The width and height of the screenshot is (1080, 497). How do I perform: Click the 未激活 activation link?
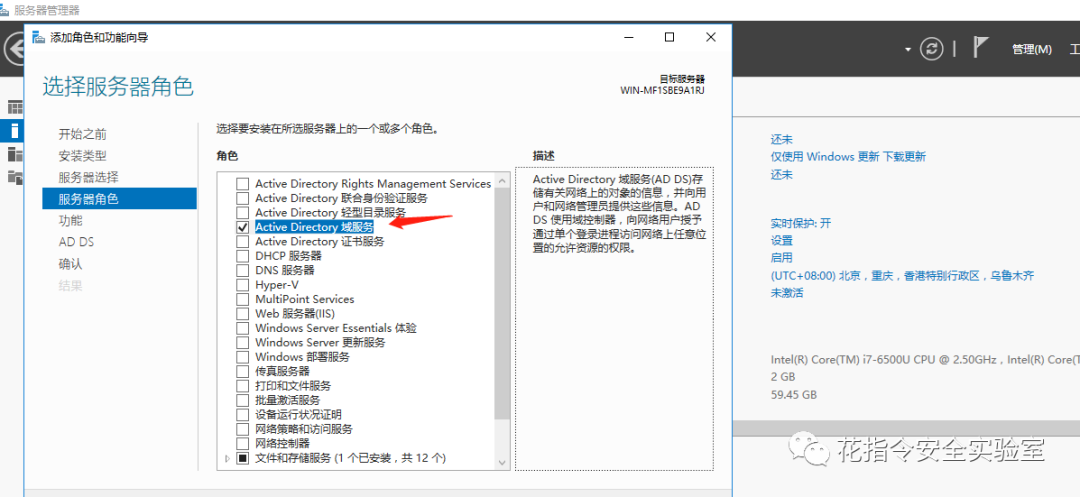787,293
